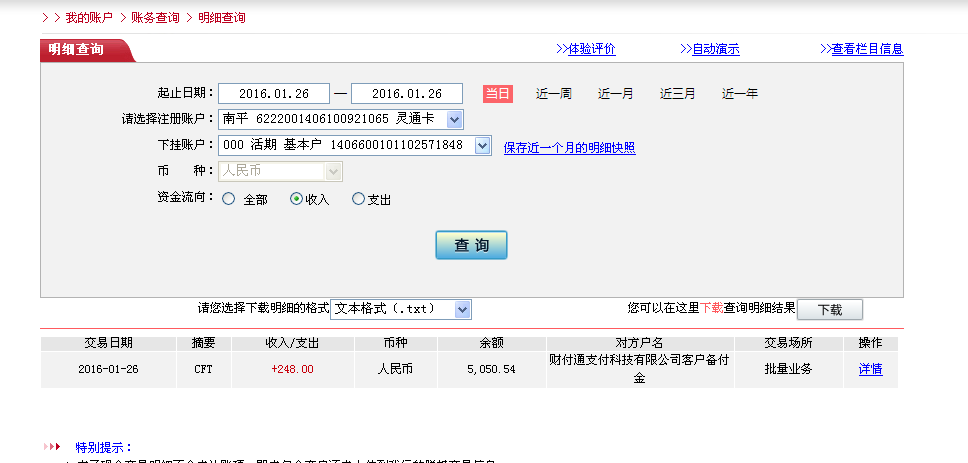Open the 体验评价 link

point(591,49)
